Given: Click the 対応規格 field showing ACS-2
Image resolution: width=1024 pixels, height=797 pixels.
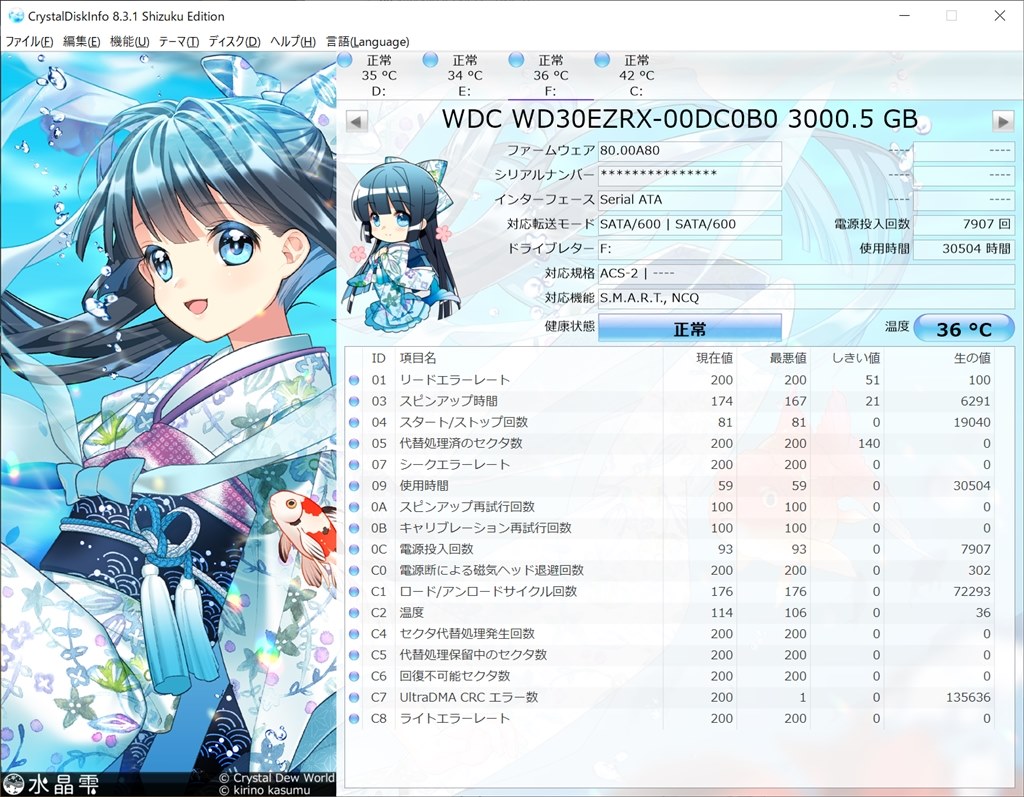Looking at the screenshot, I should click(806, 273).
